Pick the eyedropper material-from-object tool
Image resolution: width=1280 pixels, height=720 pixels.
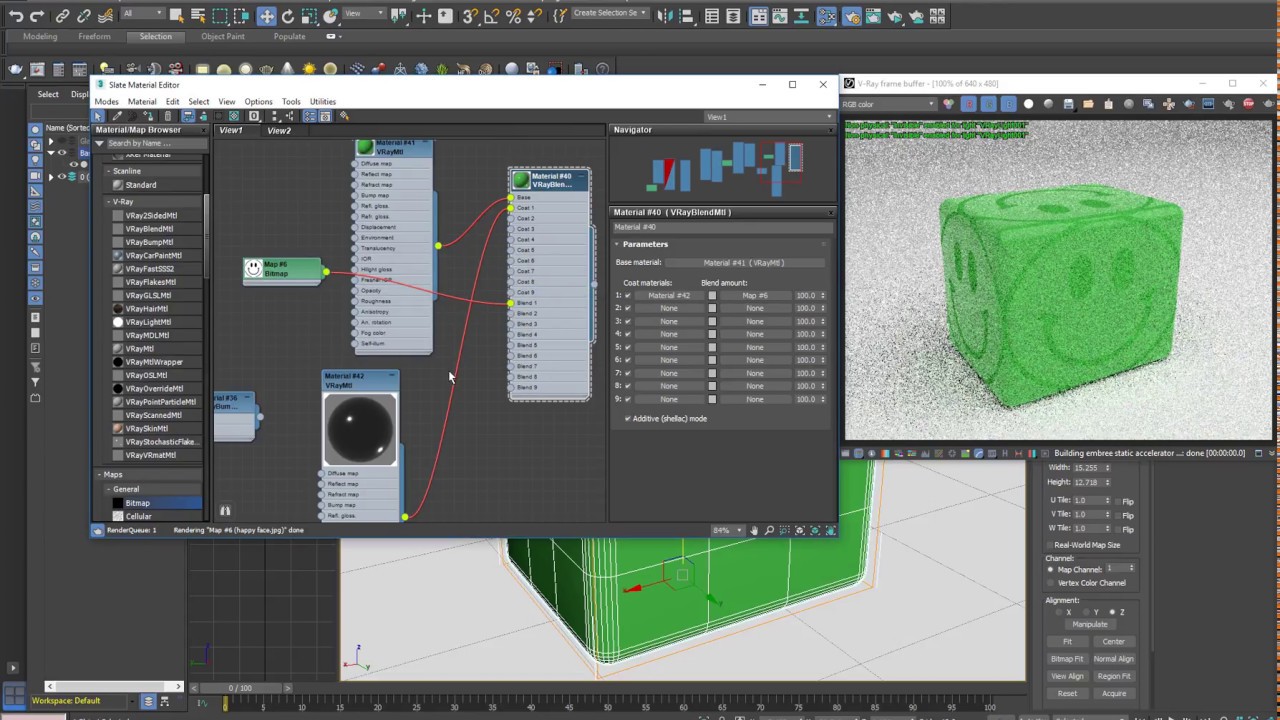click(117, 116)
